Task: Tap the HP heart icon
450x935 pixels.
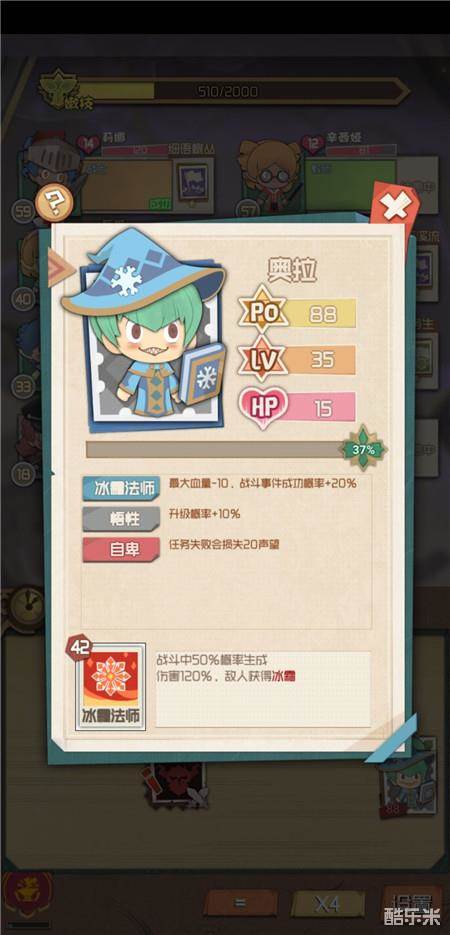Action: pyautogui.click(x=263, y=407)
